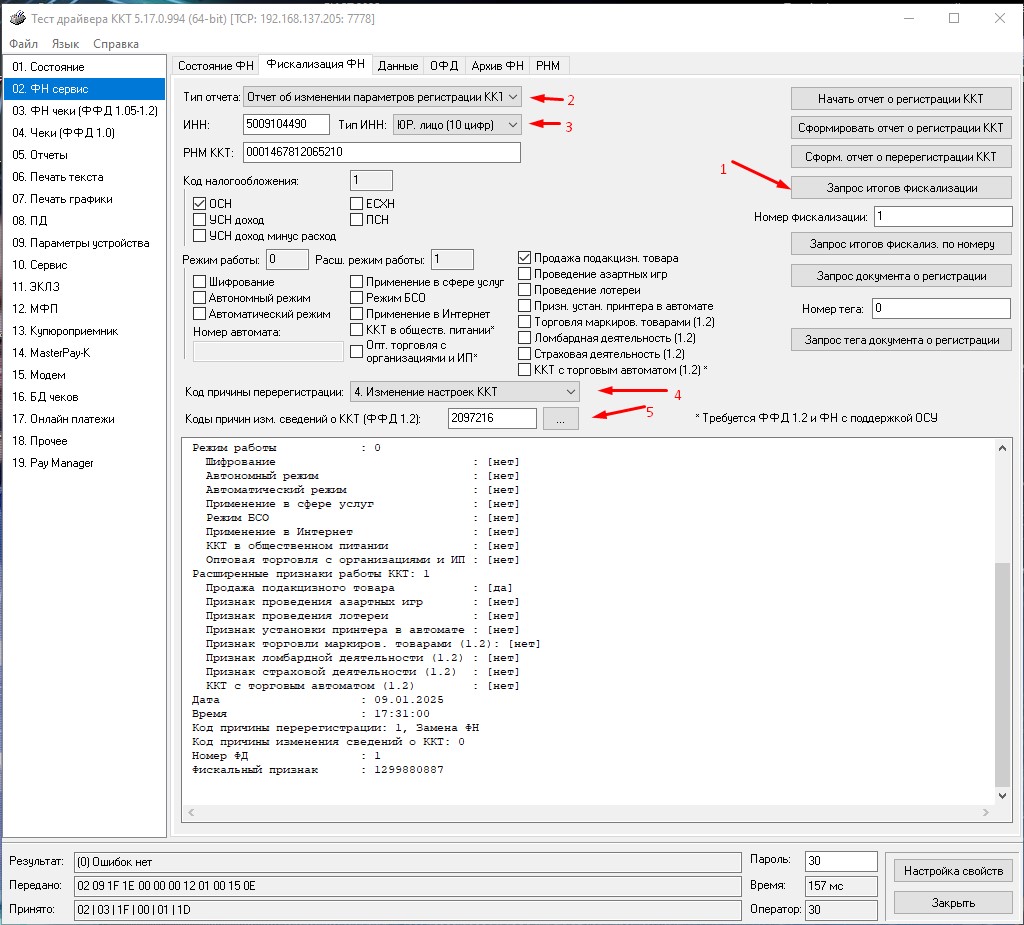Select 01. Состояние in sidebar
The height and width of the screenshot is (925, 1024).
[x=85, y=67]
